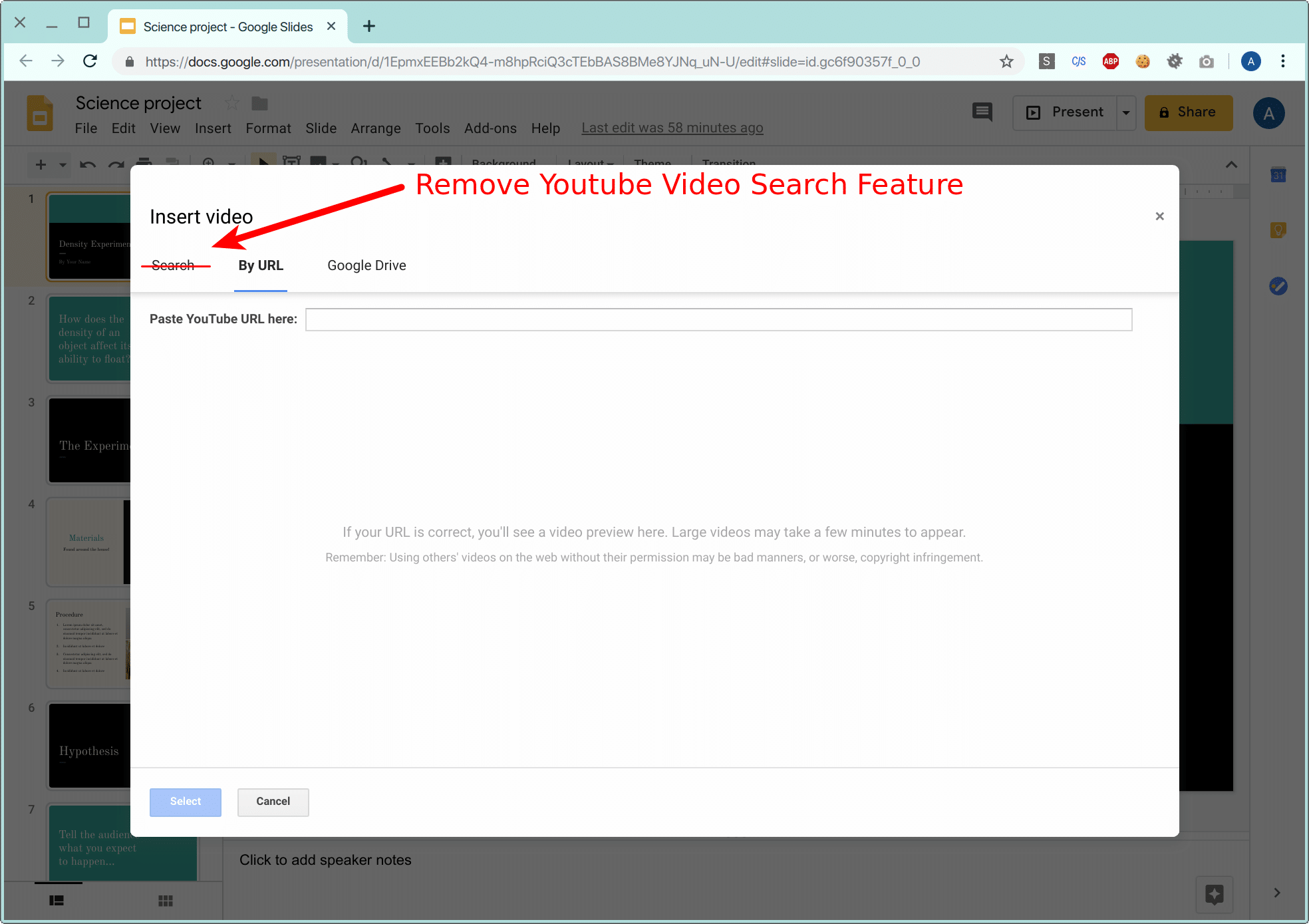Click the browser back arrow

(26, 61)
